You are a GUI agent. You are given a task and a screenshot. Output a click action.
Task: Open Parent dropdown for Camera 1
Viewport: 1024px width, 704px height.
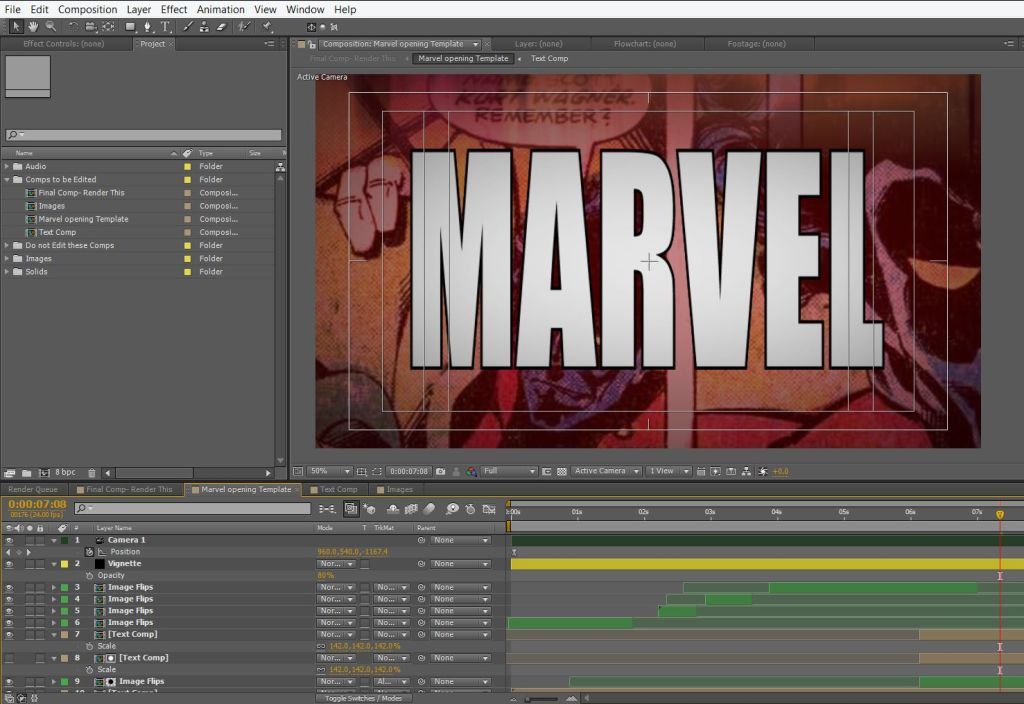(x=461, y=541)
